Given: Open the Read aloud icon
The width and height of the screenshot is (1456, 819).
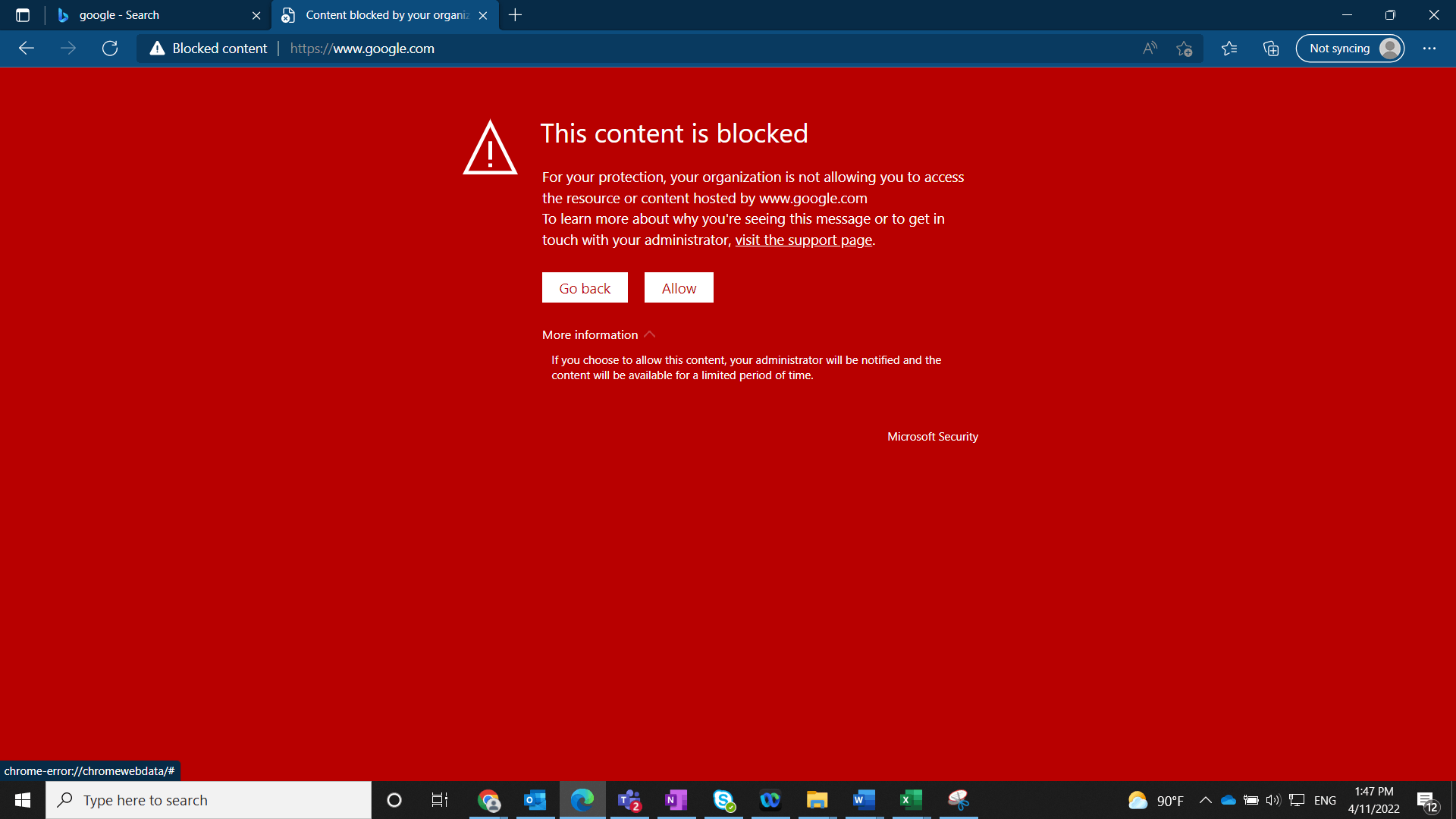Looking at the screenshot, I should 1150,49.
